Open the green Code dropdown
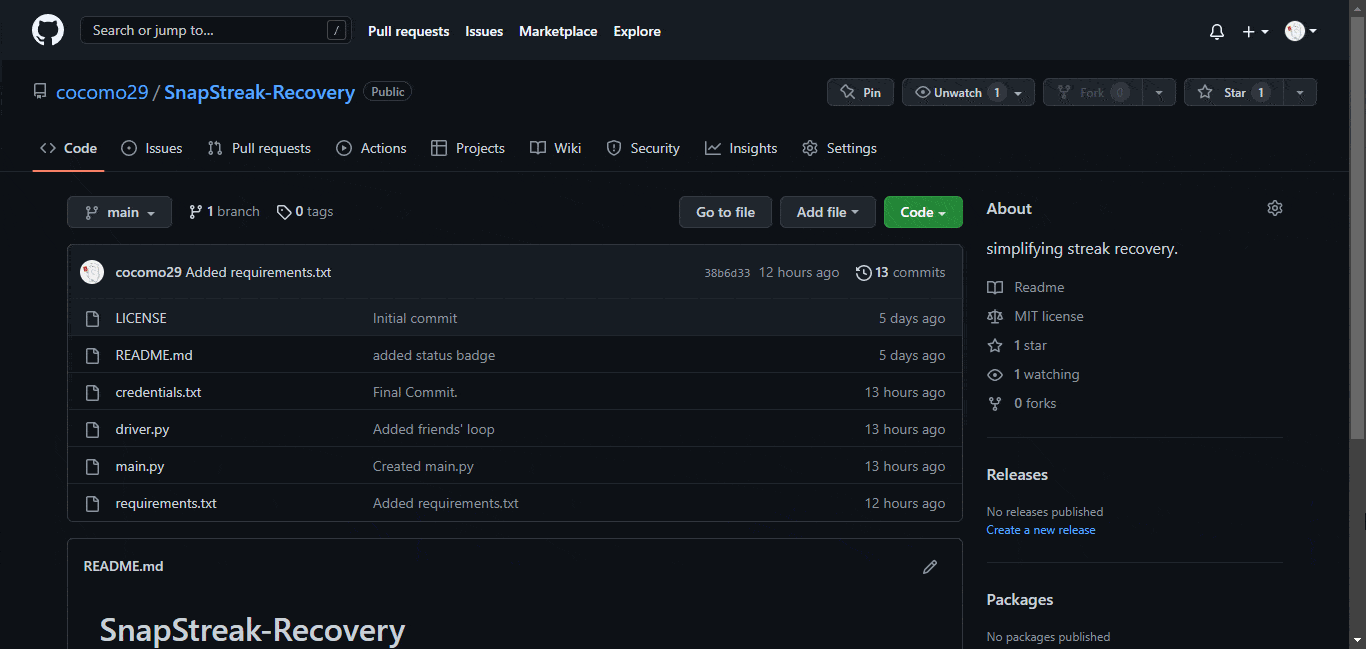The height and width of the screenshot is (649, 1366). coord(923,212)
